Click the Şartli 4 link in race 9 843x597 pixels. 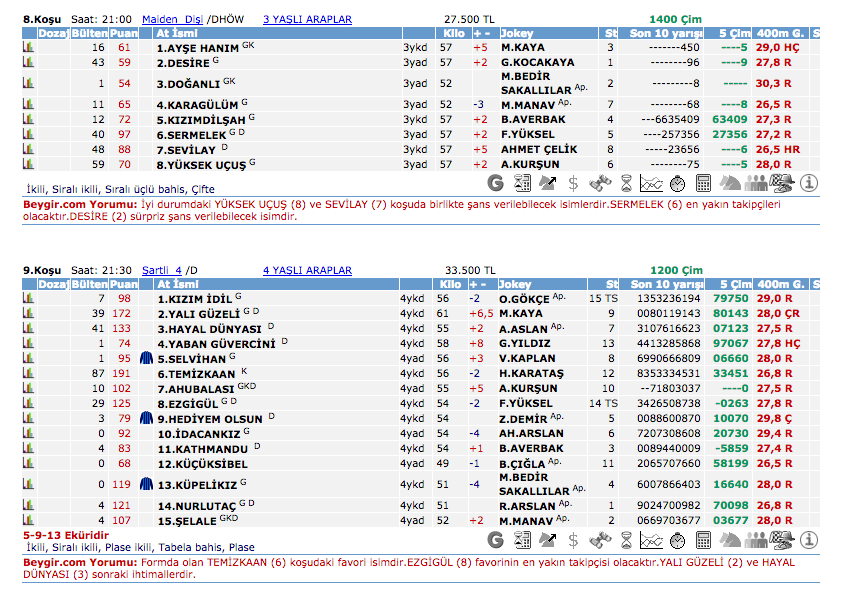pyautogui.click(x=162, y=270)
